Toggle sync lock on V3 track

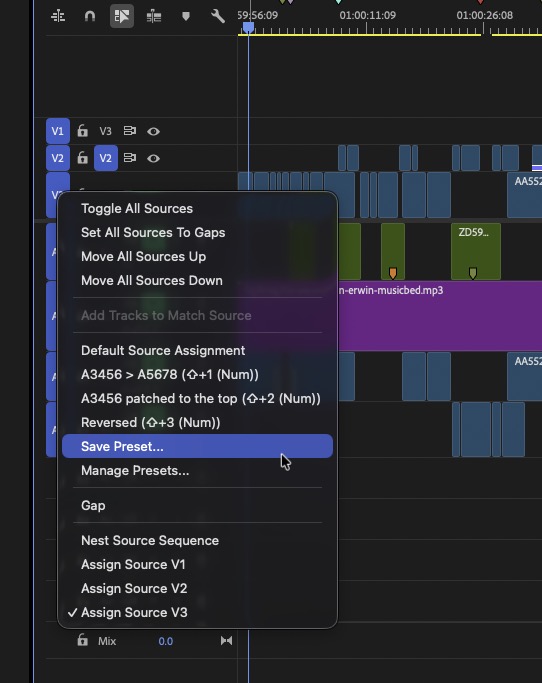pos(130,131)
